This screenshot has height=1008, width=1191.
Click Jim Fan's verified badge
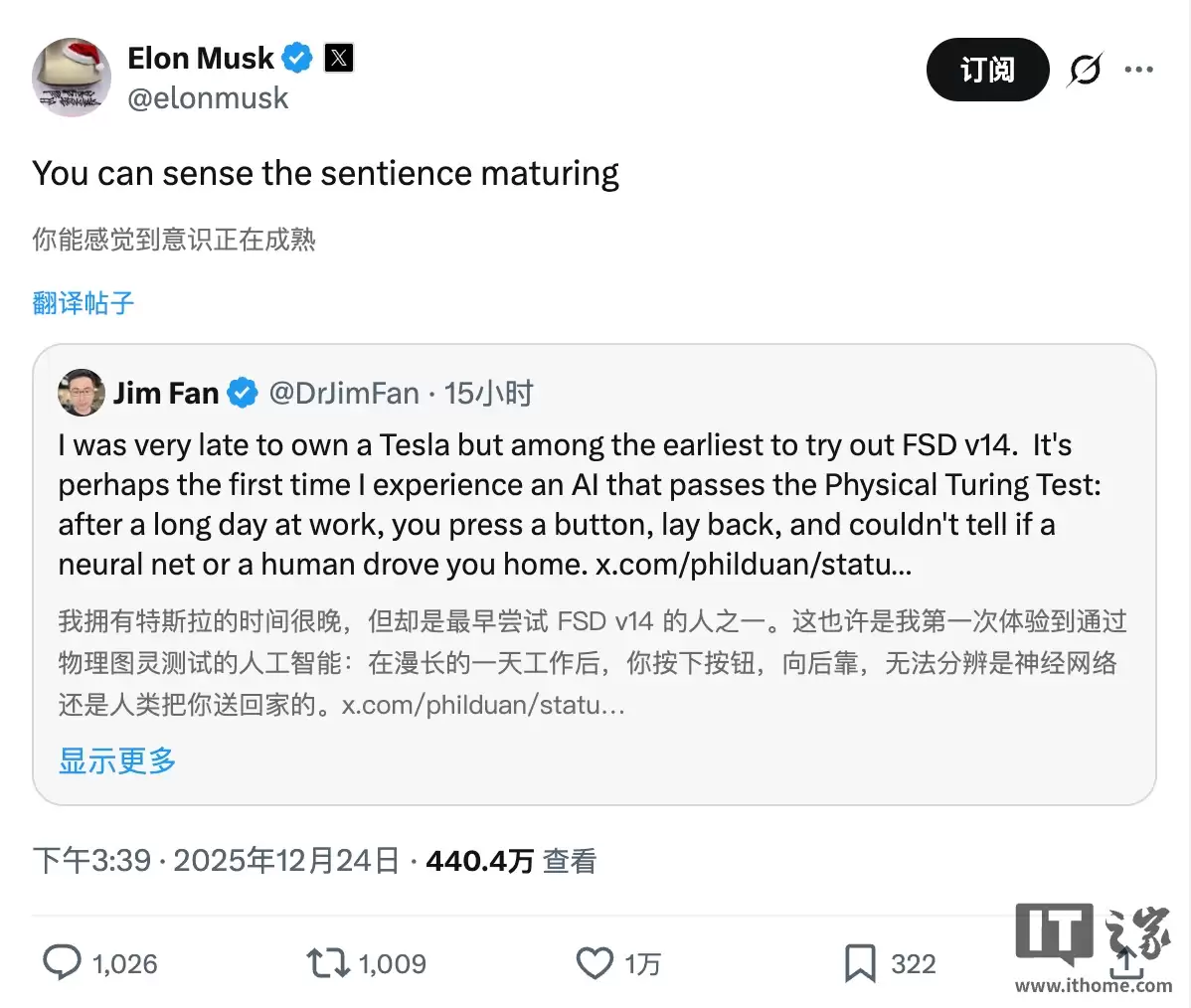click(x=242, y=393)
